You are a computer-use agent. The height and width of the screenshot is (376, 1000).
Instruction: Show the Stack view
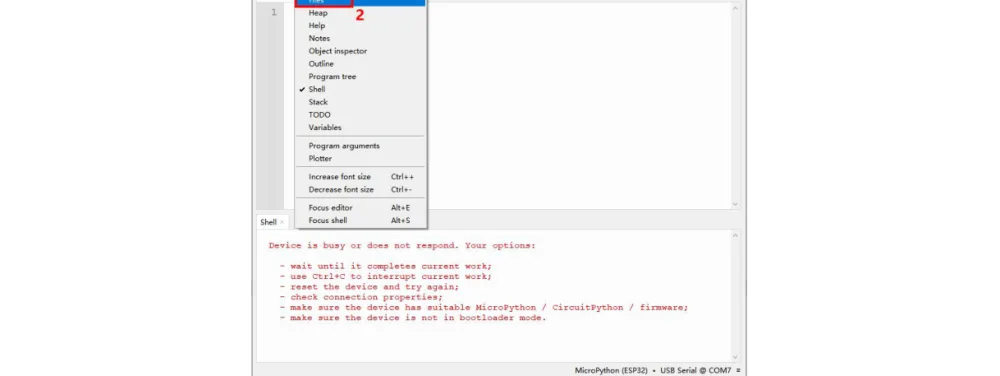360,102
